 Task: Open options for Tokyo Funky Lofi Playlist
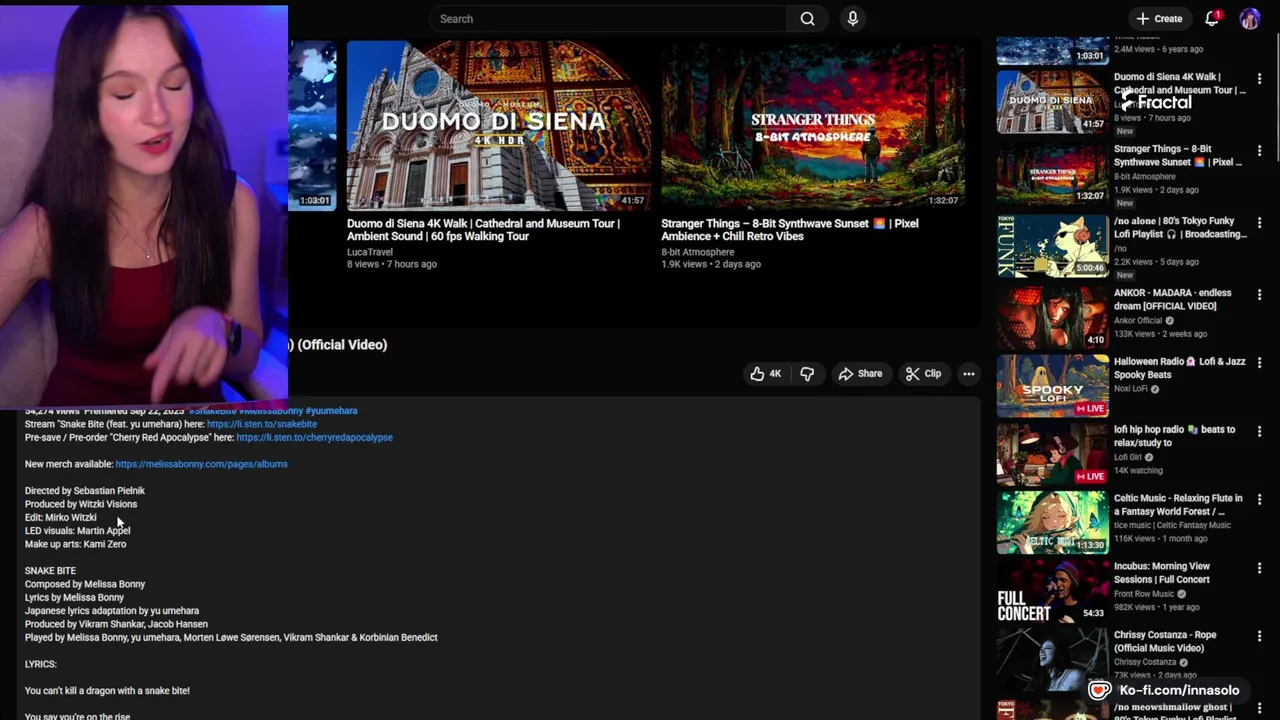(1259, 223)
